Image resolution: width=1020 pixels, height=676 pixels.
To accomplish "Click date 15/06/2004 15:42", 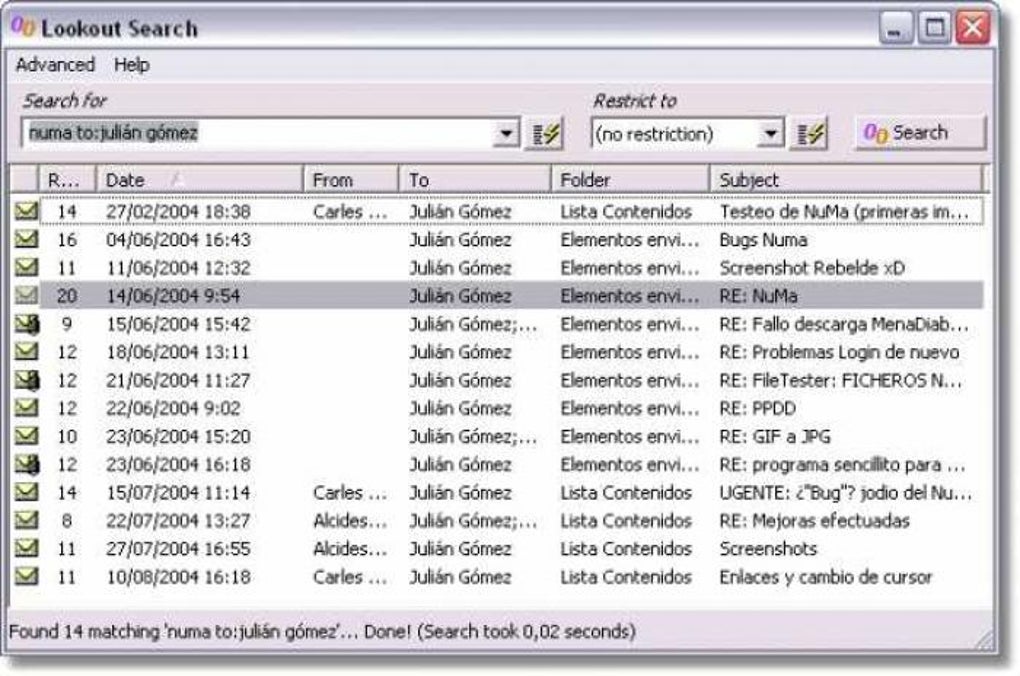I will [x=178, y=324].
